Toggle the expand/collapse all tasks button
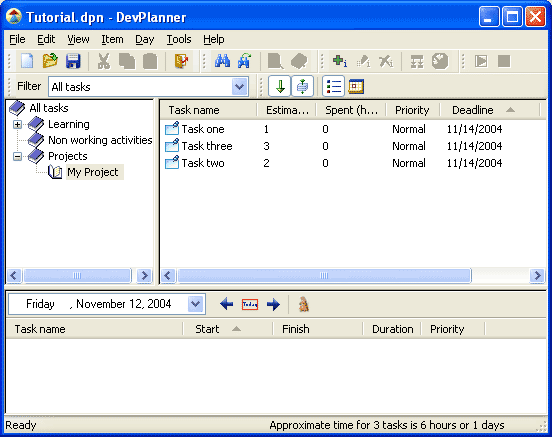 pyautogui.click(x=302, y=86)
